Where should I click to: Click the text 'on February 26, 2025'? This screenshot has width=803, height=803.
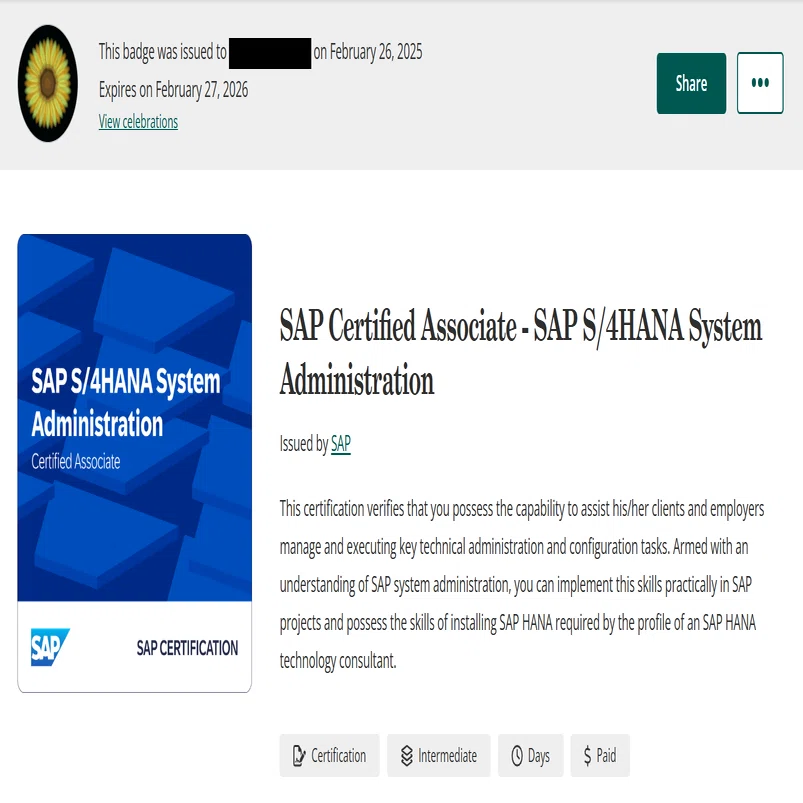368,52
